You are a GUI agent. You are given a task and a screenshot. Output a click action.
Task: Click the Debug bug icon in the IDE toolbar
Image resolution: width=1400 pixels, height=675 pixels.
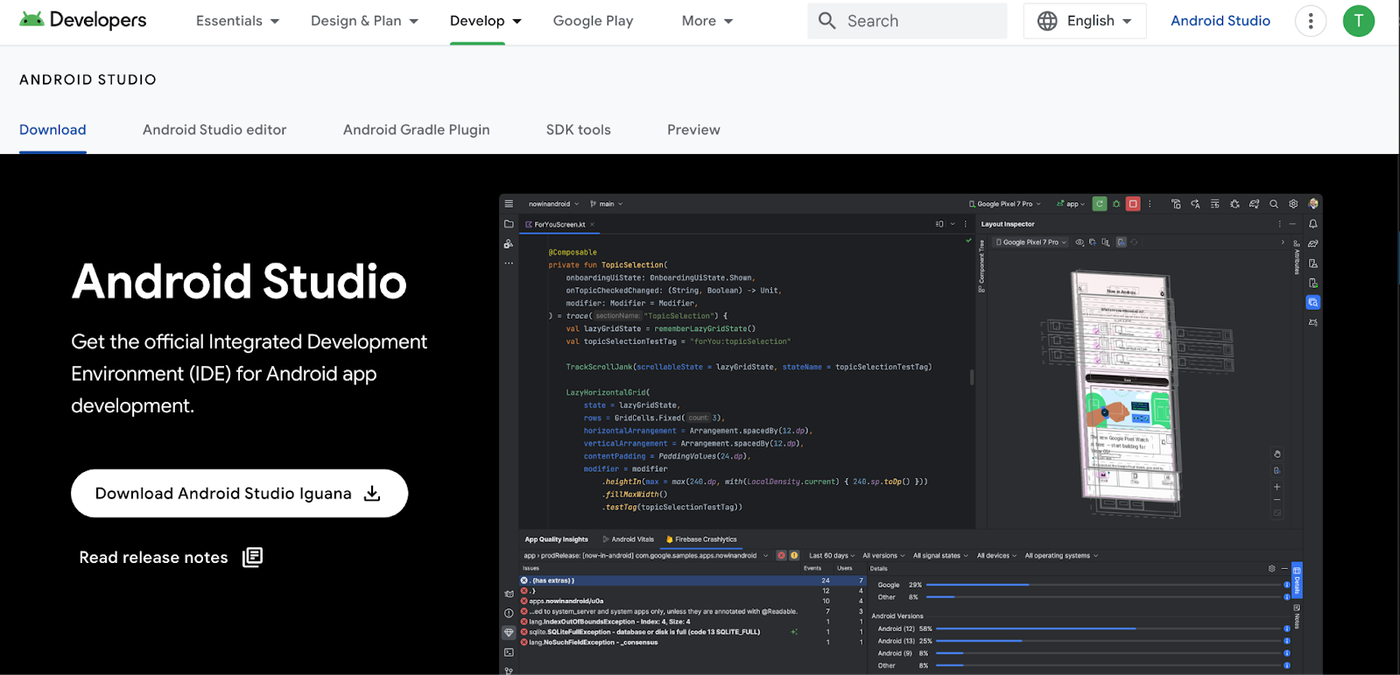pos(1116,204)
